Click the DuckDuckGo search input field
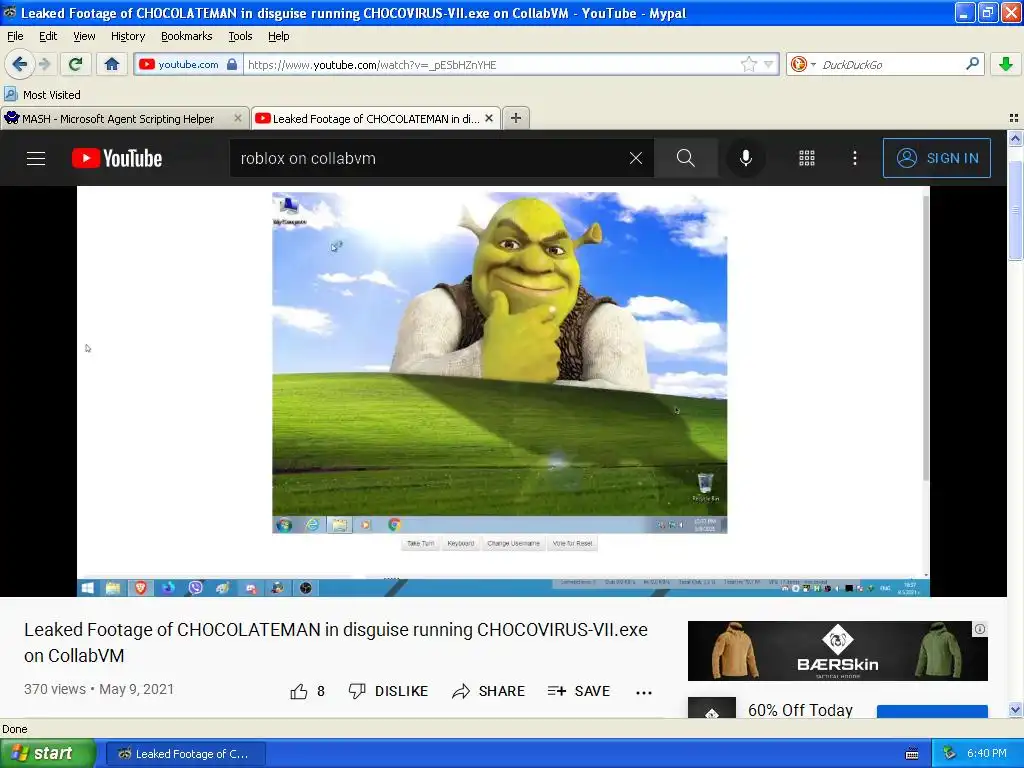 (x=891, y=65)
